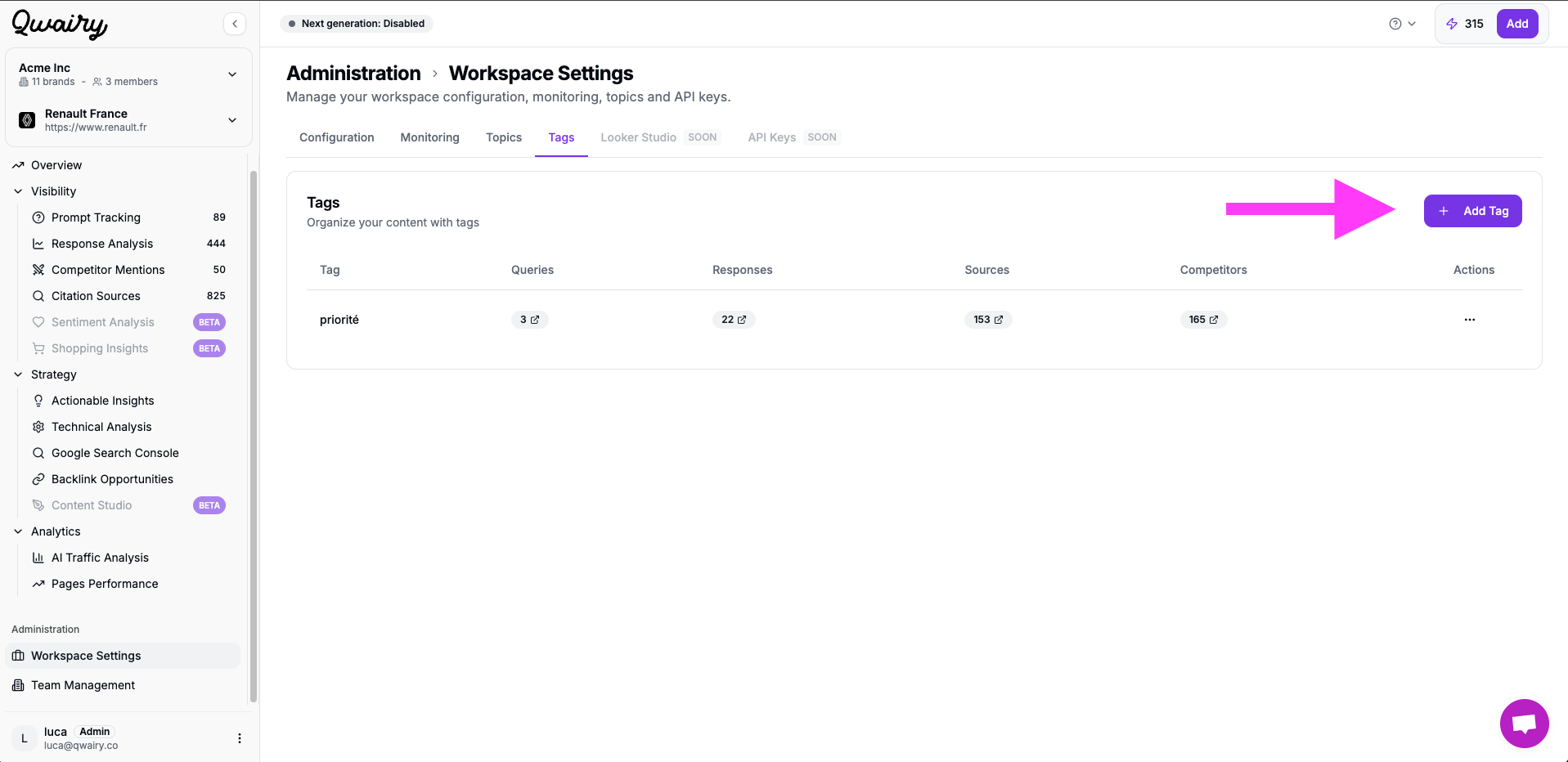Open the help question-mark menu
1568x762 pixels.
[x=1402, y=24]
